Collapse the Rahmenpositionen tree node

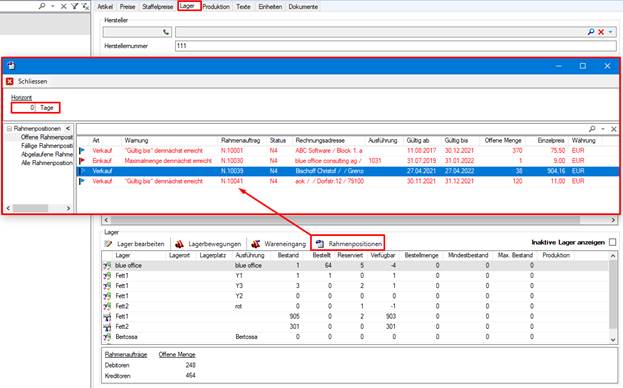(9, 129)
